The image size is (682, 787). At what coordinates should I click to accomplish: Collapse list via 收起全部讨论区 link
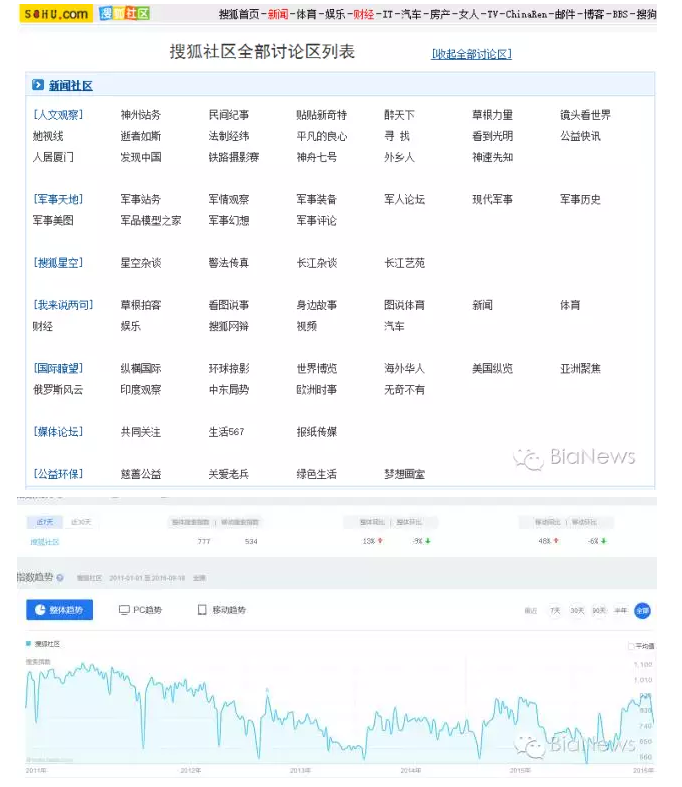coord(471,54)
